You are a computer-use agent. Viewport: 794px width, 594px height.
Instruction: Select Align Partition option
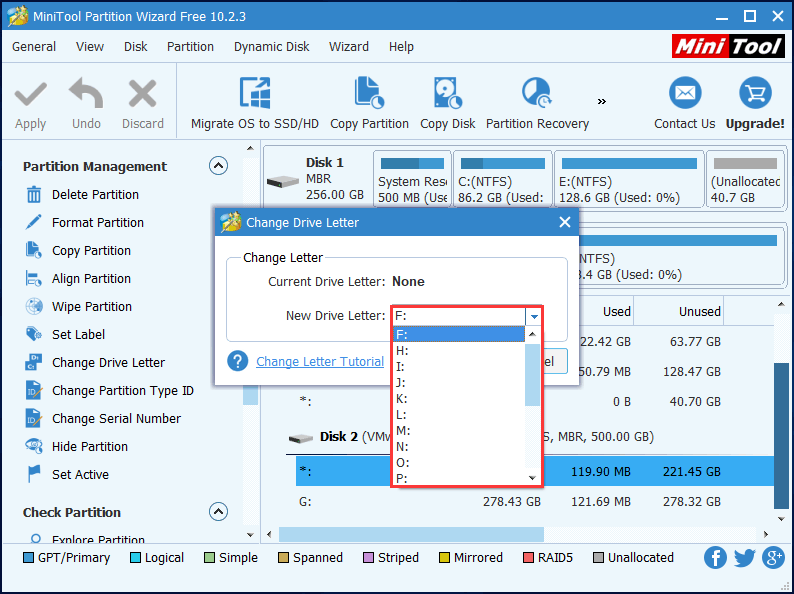point(78,279)
